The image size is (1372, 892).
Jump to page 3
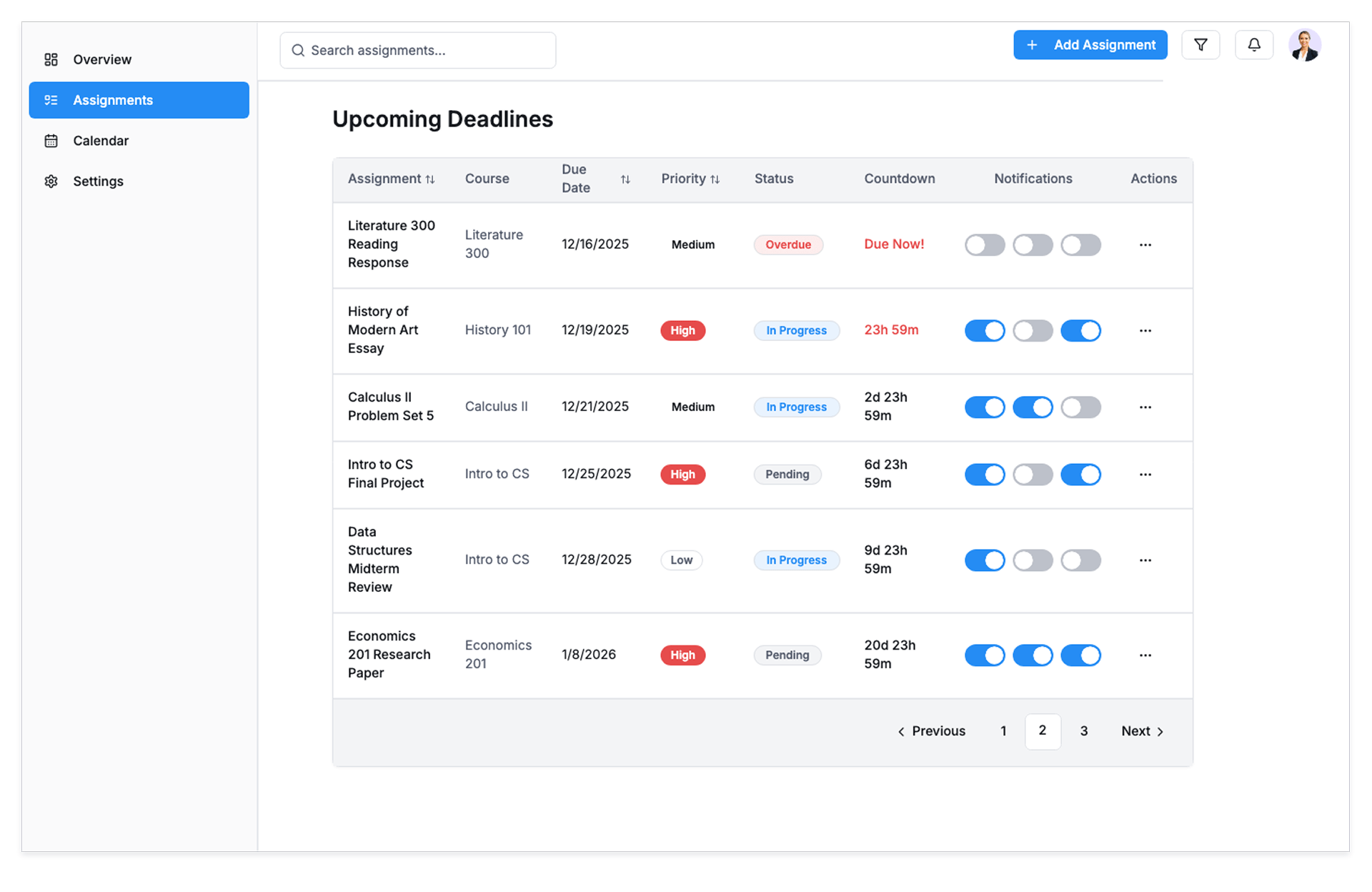(x=1084, y=731)
